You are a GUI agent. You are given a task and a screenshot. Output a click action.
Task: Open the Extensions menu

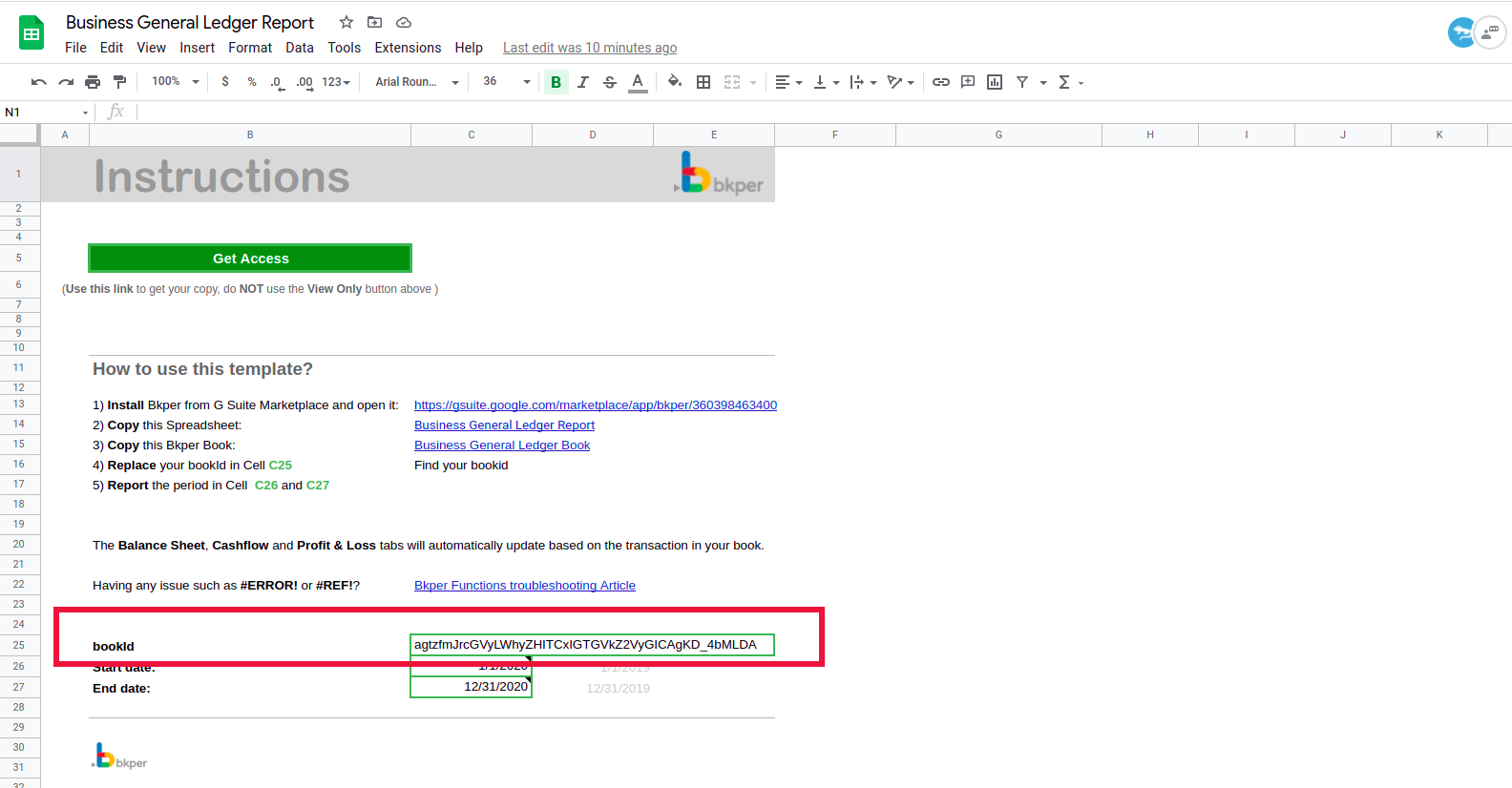[408, 48]
